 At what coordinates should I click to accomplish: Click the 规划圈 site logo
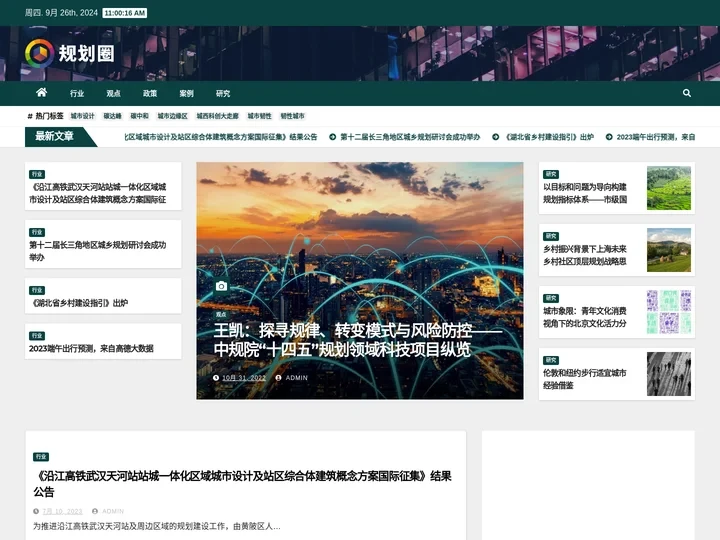pyautogui.click(x=69, y=53)
